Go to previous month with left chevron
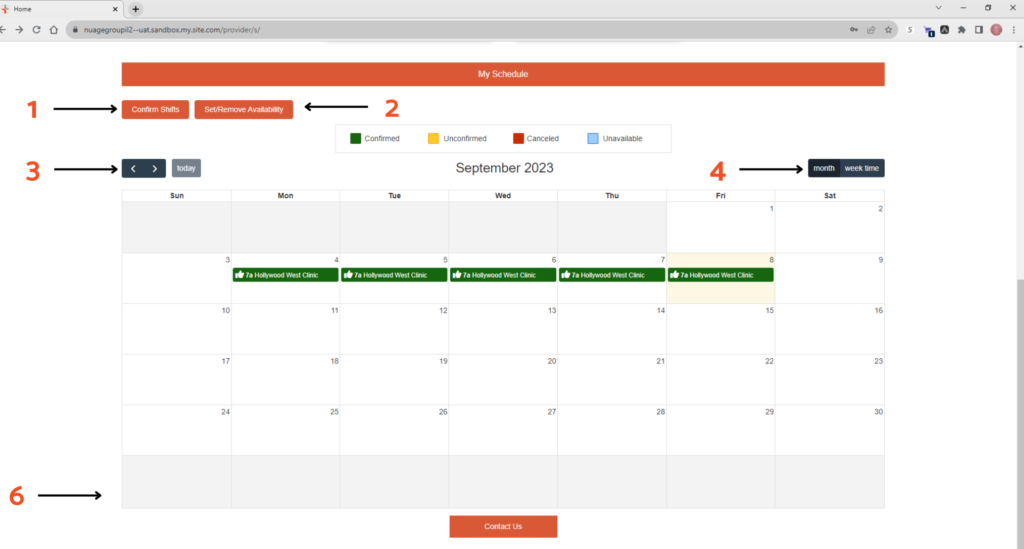The image size is (1024, 549). (x=133, y=168)
